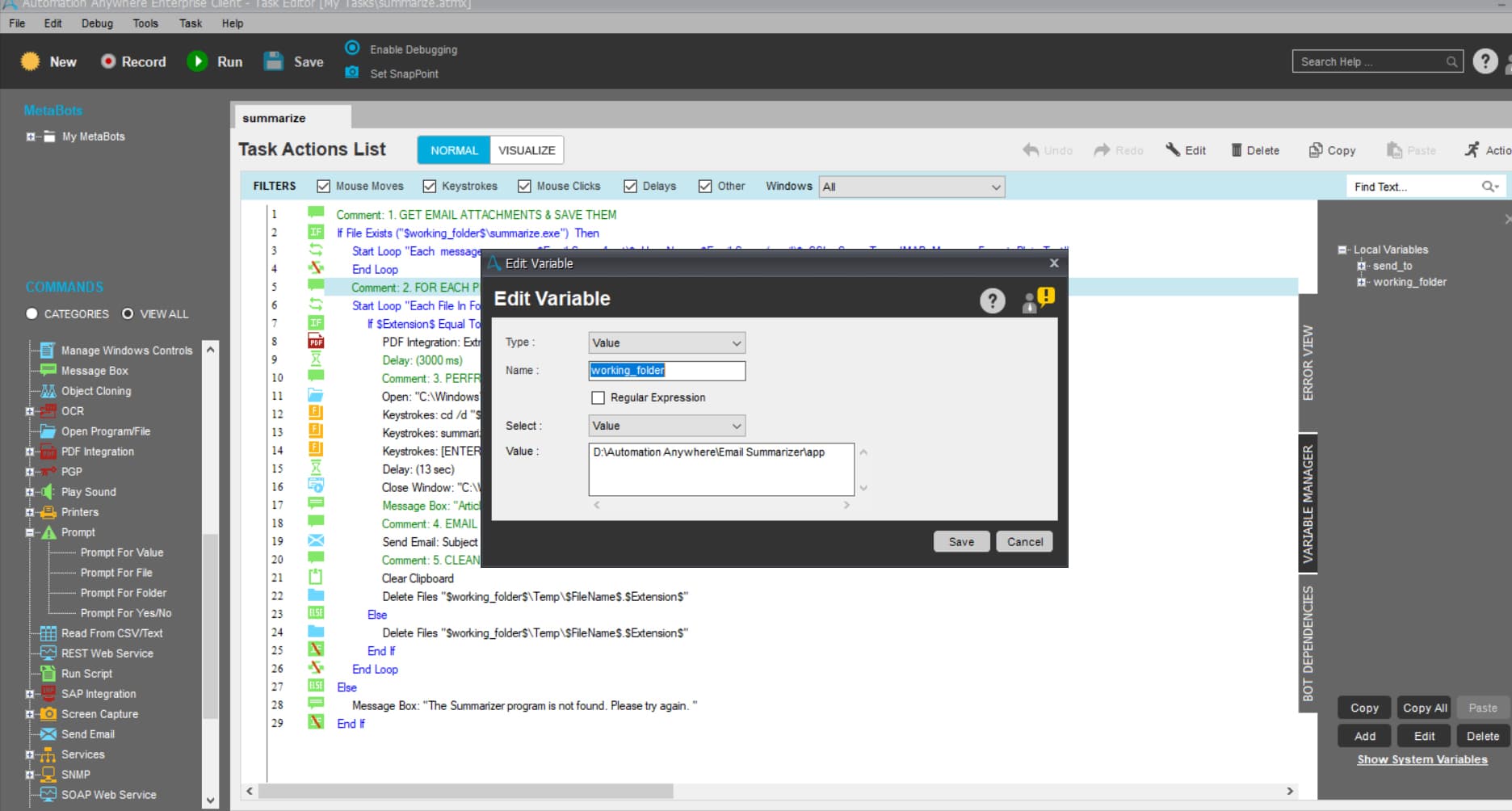Select the CATEGORIES radio button
Image resolution: width=1512 pixels, height=811 pixels.
[x=31, y=313]
